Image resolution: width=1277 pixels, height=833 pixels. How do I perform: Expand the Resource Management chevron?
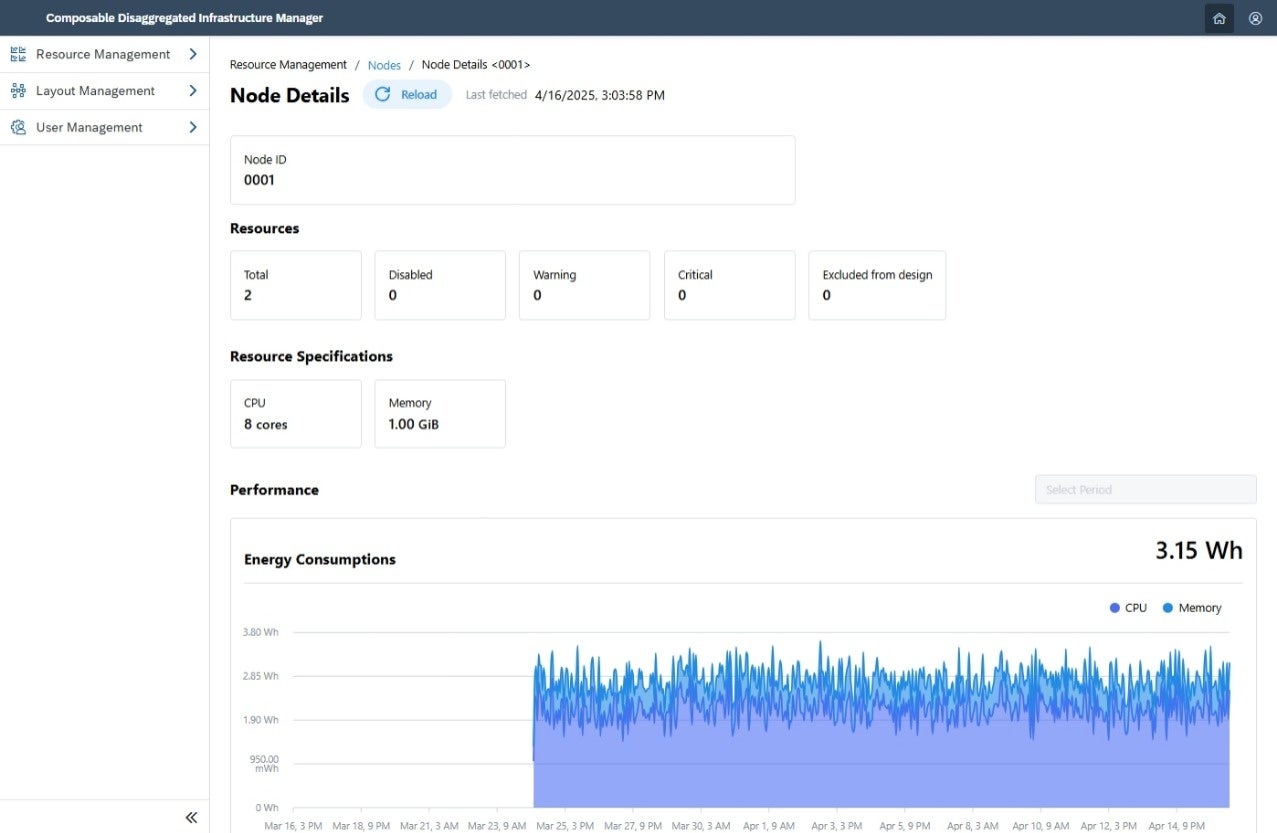(193, 54)
